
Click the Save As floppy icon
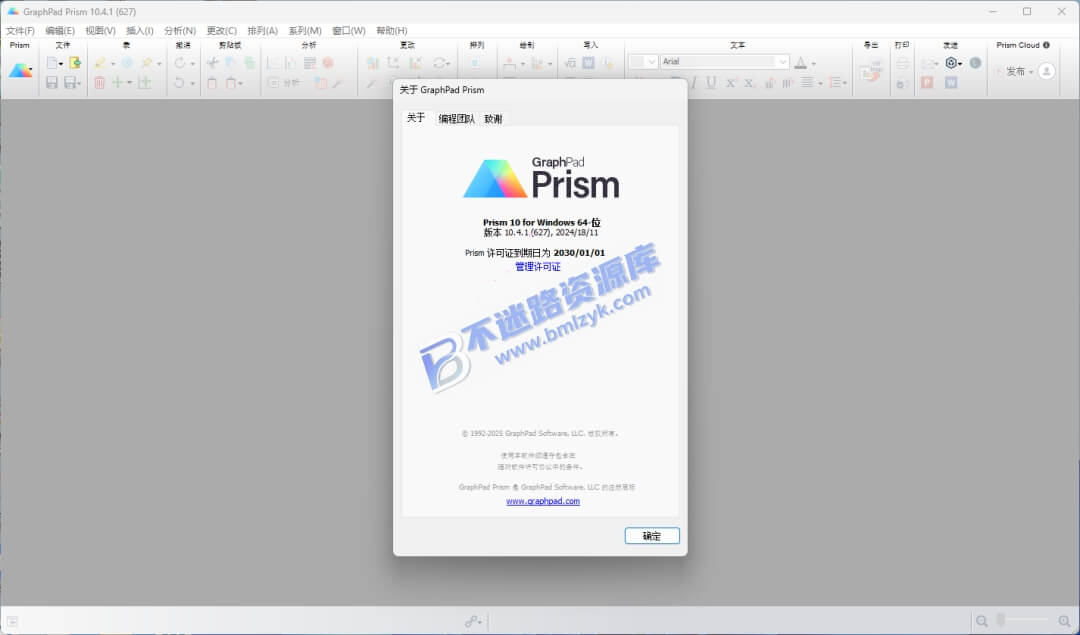[70, 83]
